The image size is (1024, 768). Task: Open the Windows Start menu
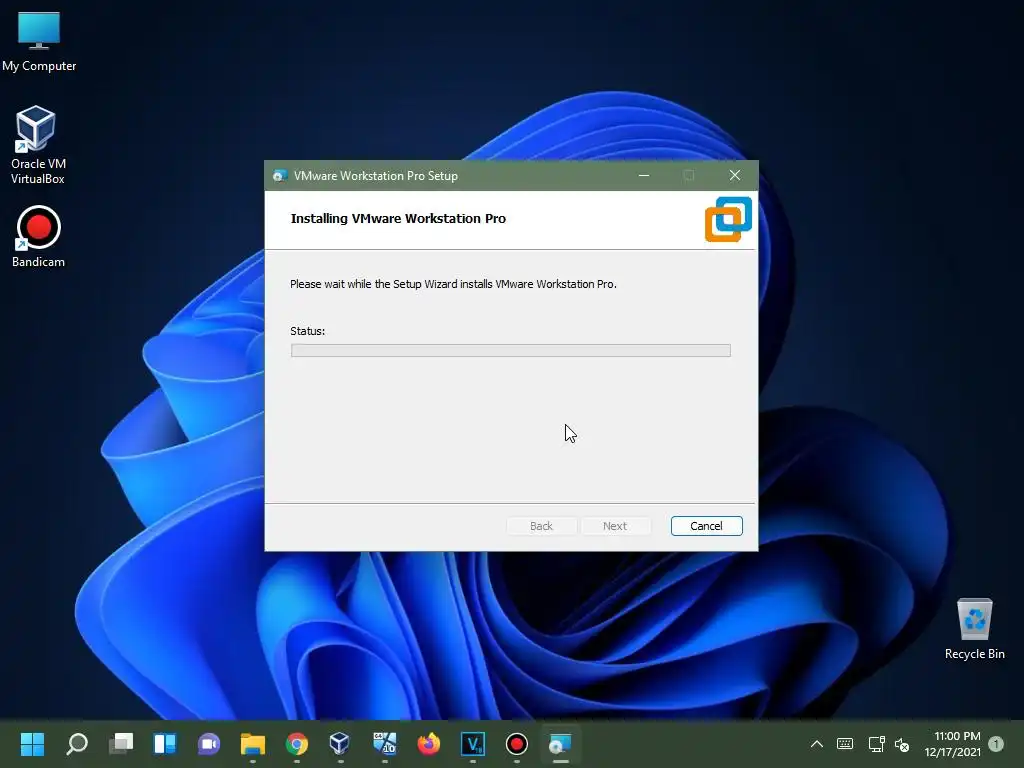click(32, 744)
